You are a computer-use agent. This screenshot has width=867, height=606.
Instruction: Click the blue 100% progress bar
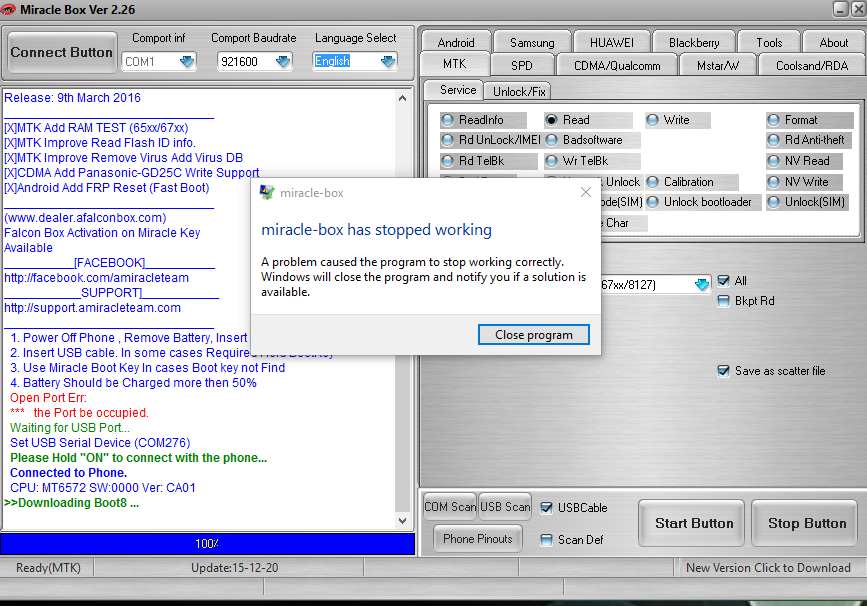tap(207, 544)
